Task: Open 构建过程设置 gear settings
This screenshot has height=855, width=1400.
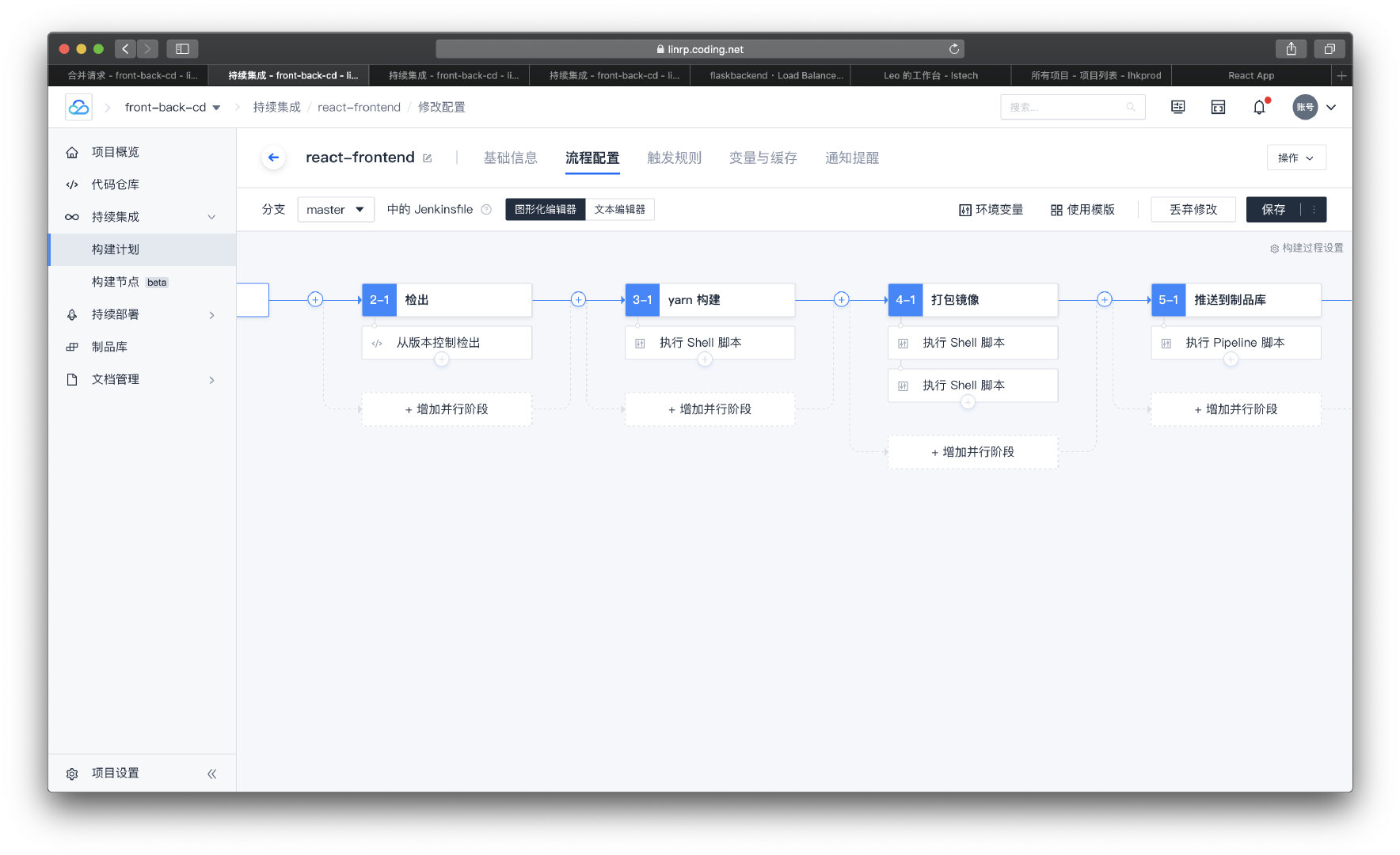Action: pos(1307,248)
